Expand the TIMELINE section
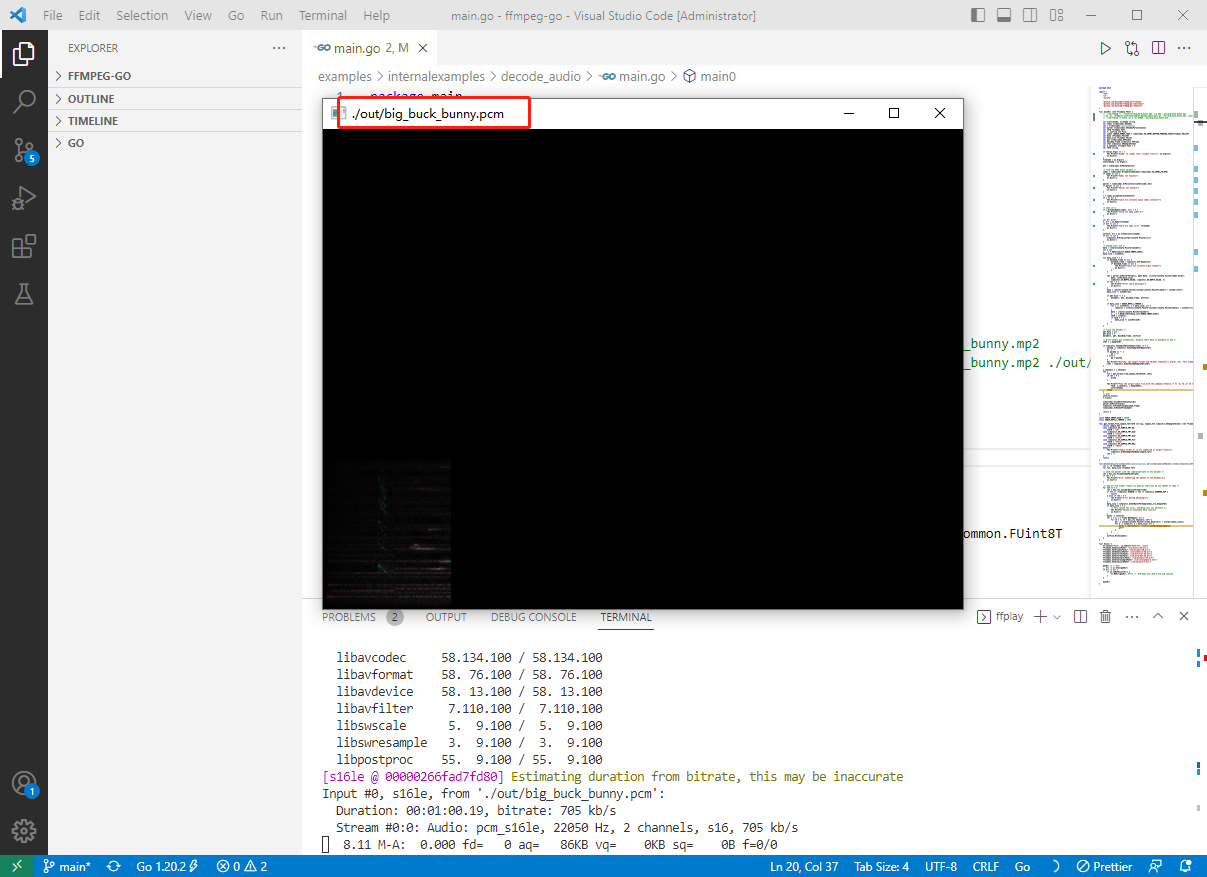The image size is (1207, 877). (175, 121)
